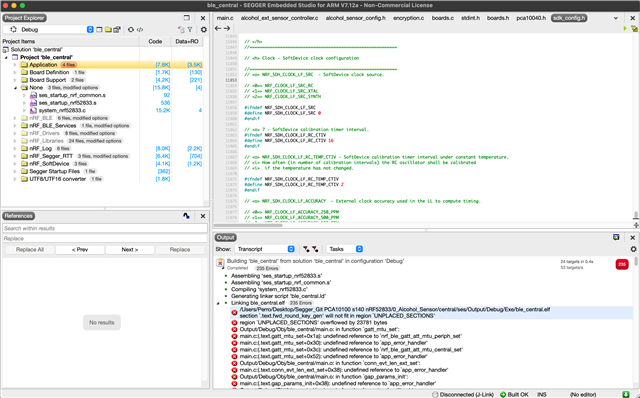640x398 pixels.
Task: Go back with editor left arrow
Action: [x=218, y=29]
